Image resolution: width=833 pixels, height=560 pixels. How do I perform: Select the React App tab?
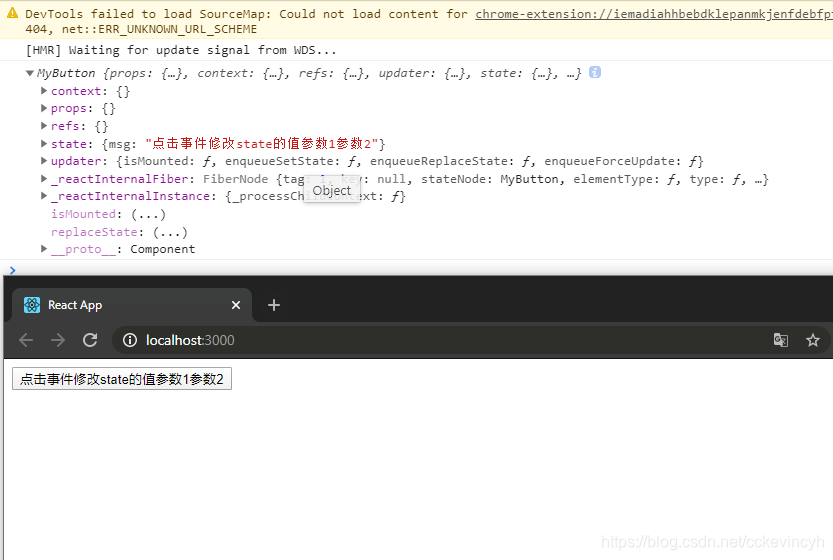click(131, 305)
